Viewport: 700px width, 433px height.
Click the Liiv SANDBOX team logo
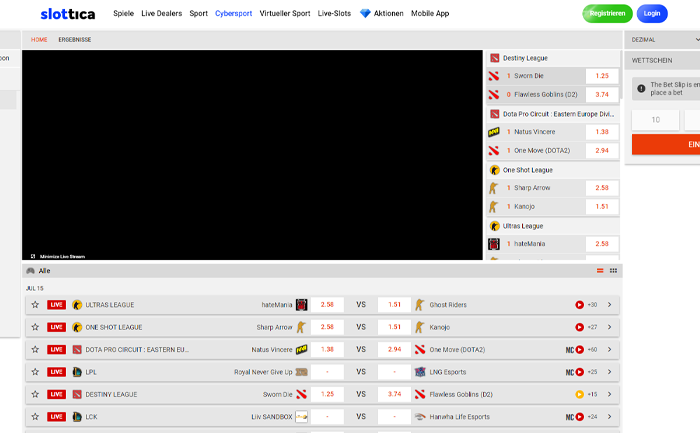point(302,416)
